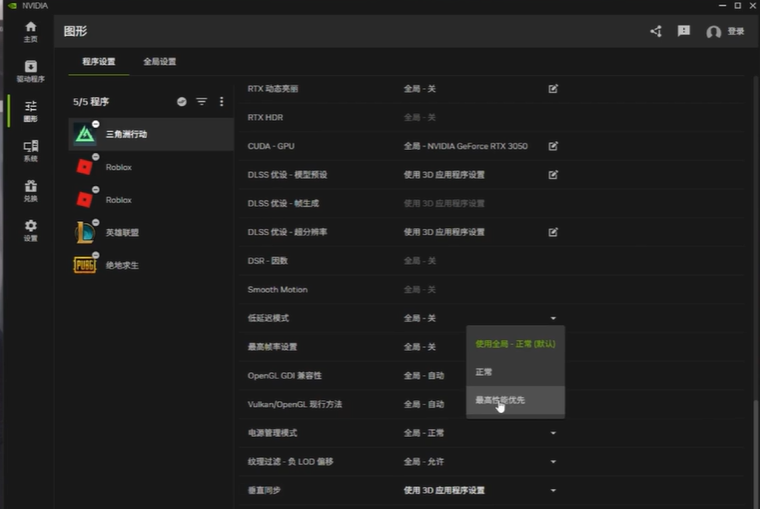Image resolution: width=760 pixels, height=509 pixels.
Task: Click the share icon in the top bar
Action: click(x=656, y=32)
